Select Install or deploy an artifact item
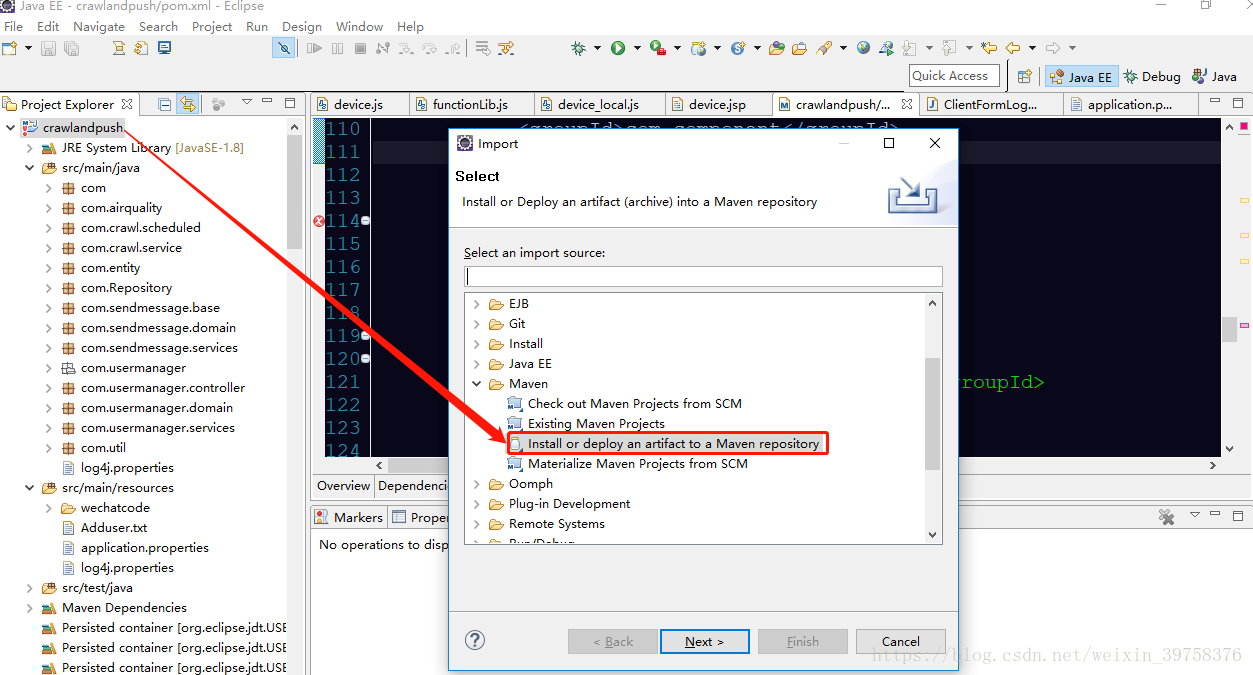Viewport: 1253px width, 675px height. pyautogui.click(x=673, y=443)
